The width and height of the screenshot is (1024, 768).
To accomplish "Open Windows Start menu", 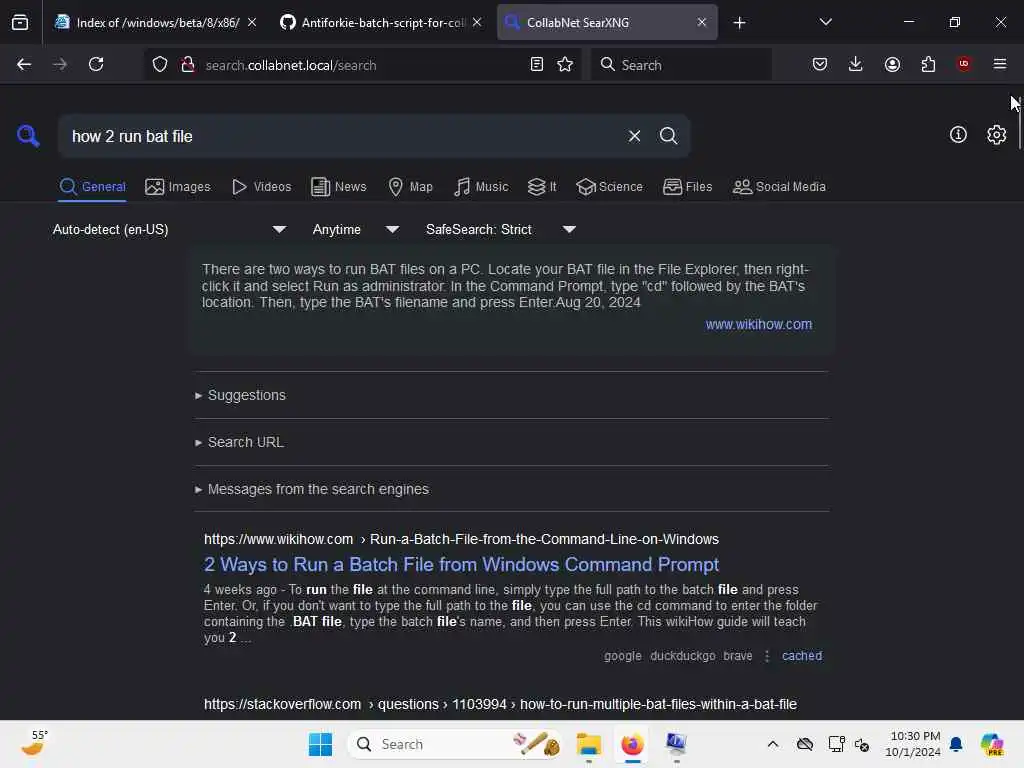I will click(x=320, y=744).
